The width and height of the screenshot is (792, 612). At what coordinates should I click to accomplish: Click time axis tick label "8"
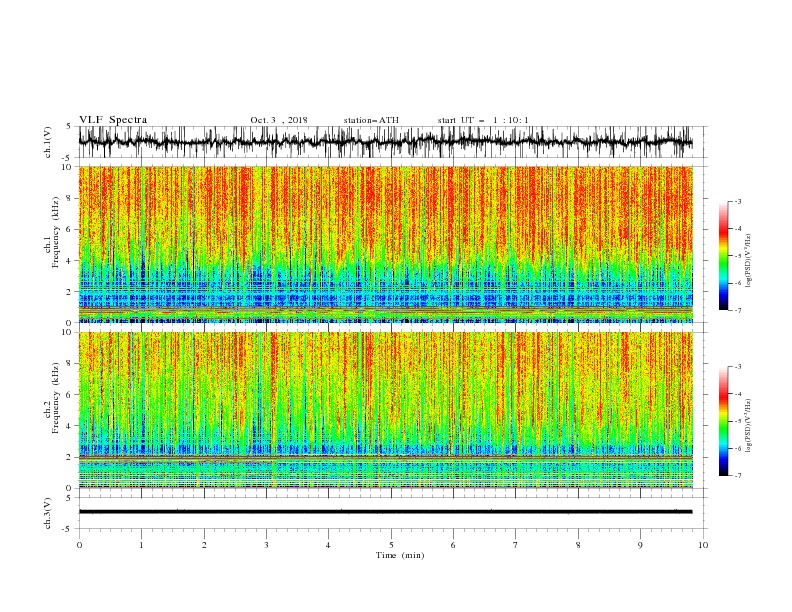[578, 545]
